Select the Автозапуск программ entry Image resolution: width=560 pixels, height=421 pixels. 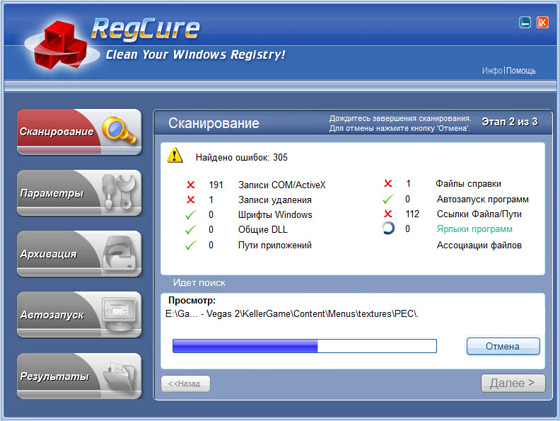click(482, 199)
